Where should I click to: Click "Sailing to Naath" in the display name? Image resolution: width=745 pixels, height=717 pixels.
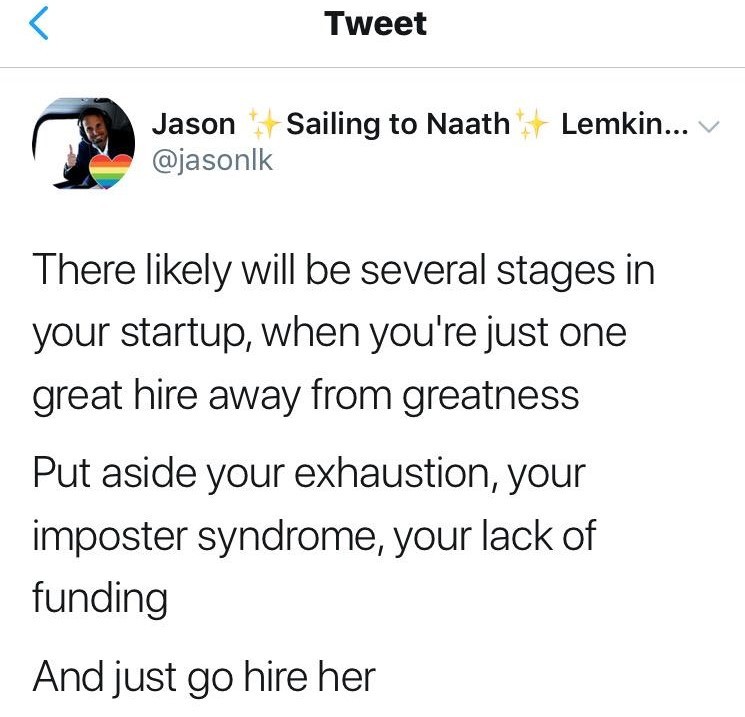click(x=397, y=125)
